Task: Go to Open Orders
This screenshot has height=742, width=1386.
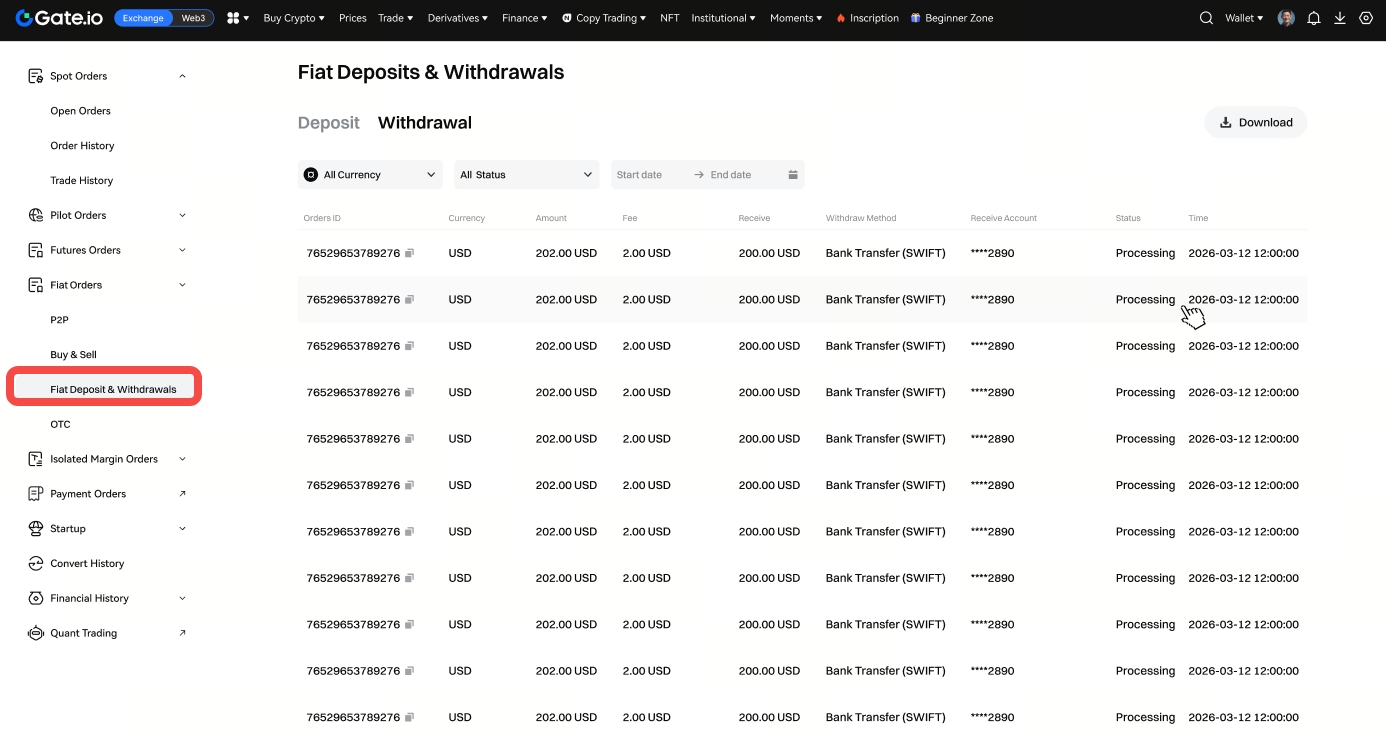Action: pos(81,111)
